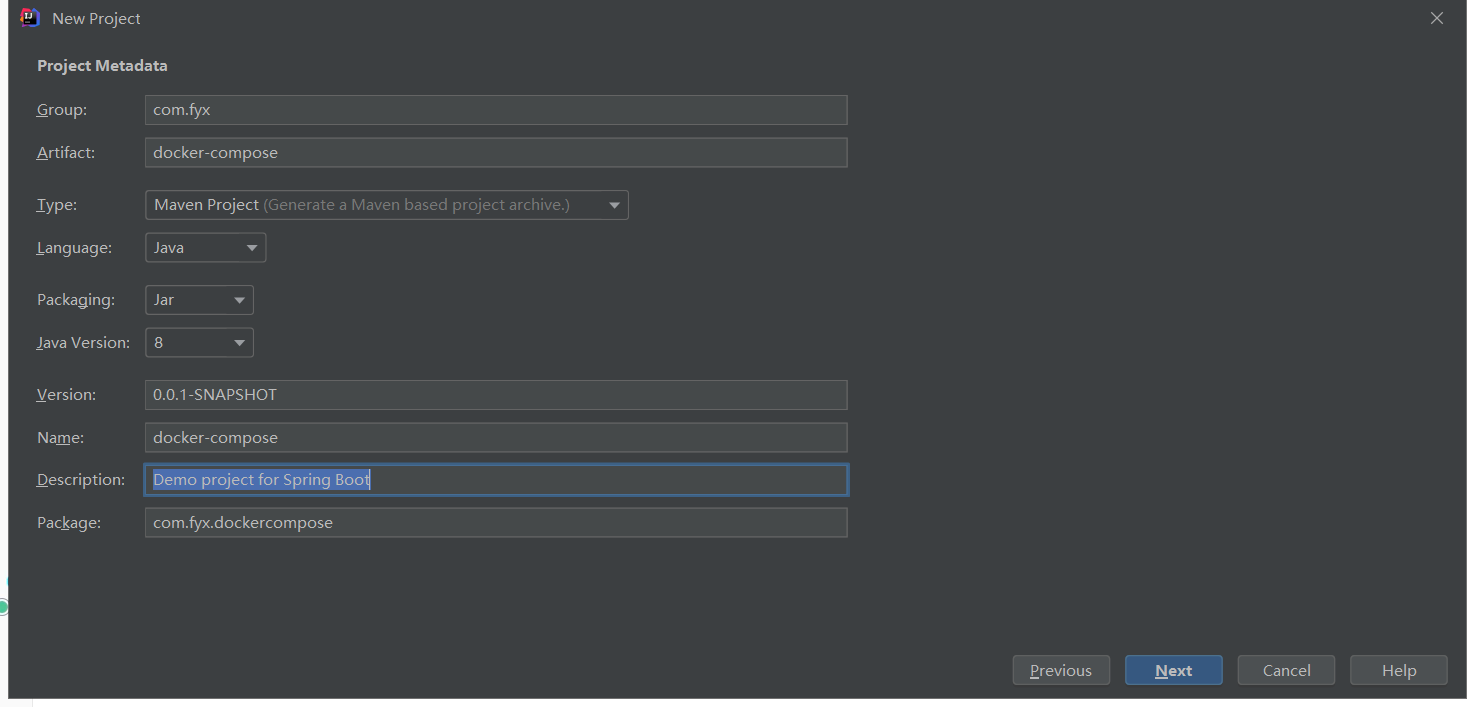Viewport: 1475px width, 707px height.
Task: Click the Package field com.fyx.dockercompose
Action: [x=496, y=522]
